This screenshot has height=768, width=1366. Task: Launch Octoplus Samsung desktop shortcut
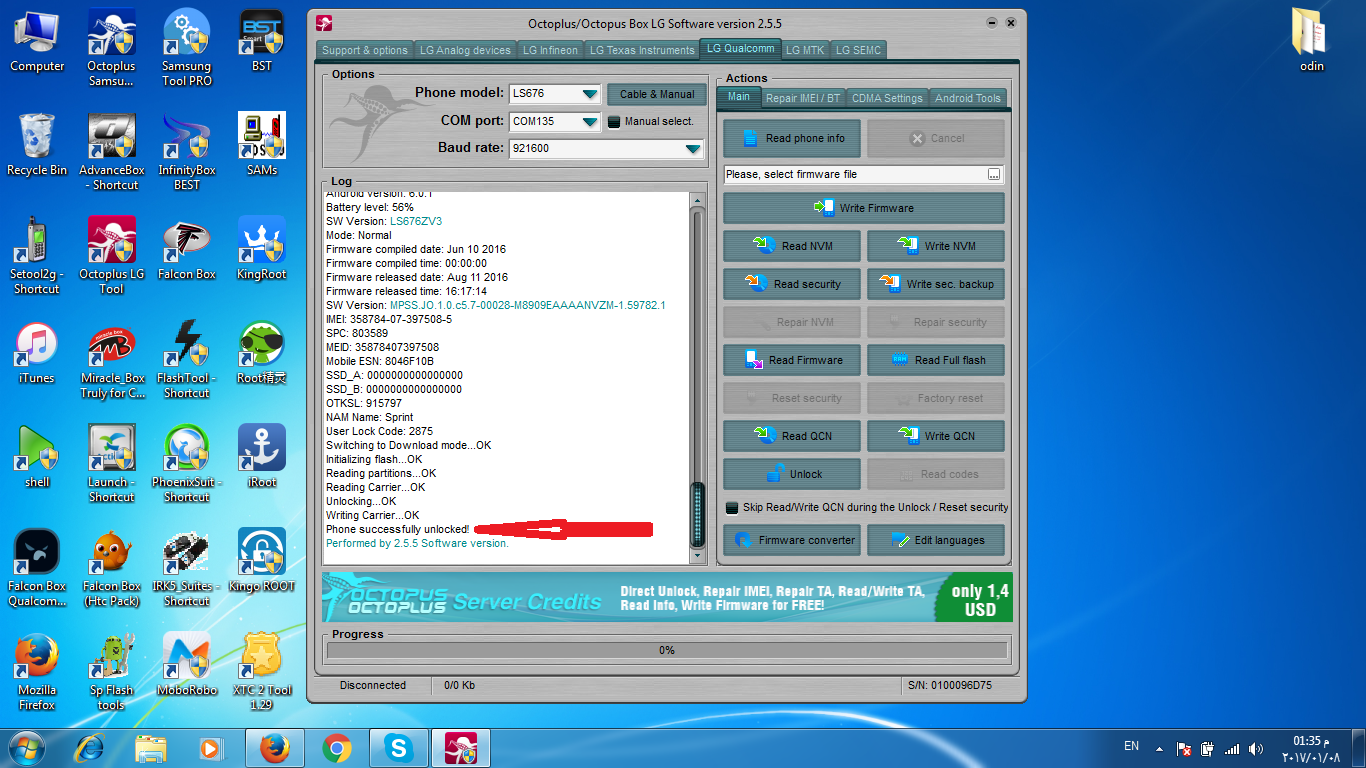tap(111, 47)
